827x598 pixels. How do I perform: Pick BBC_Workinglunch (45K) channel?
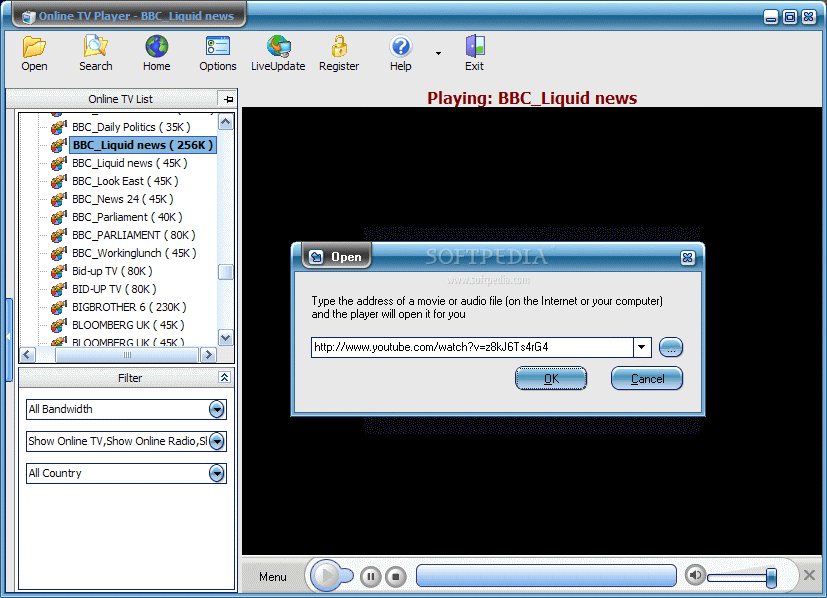[x=134, y=253]
